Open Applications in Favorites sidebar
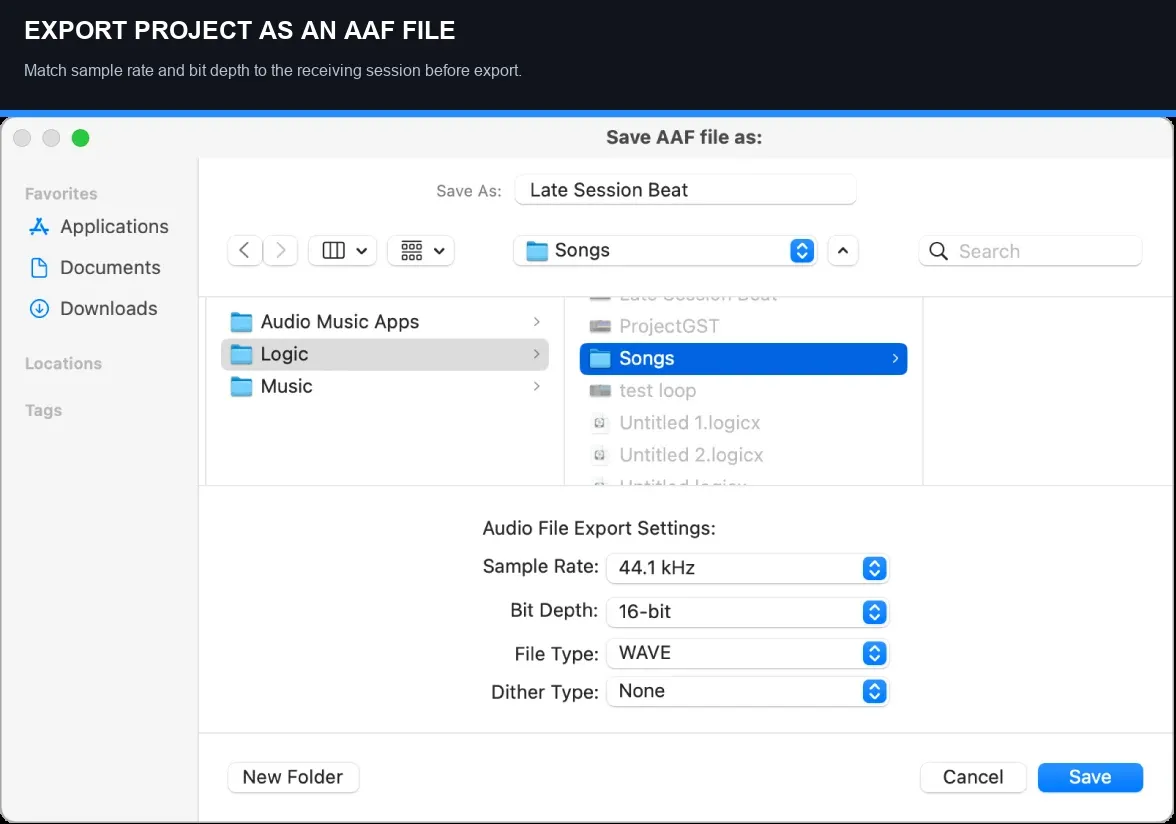The image size is (1176, 824). click(98, 226)
